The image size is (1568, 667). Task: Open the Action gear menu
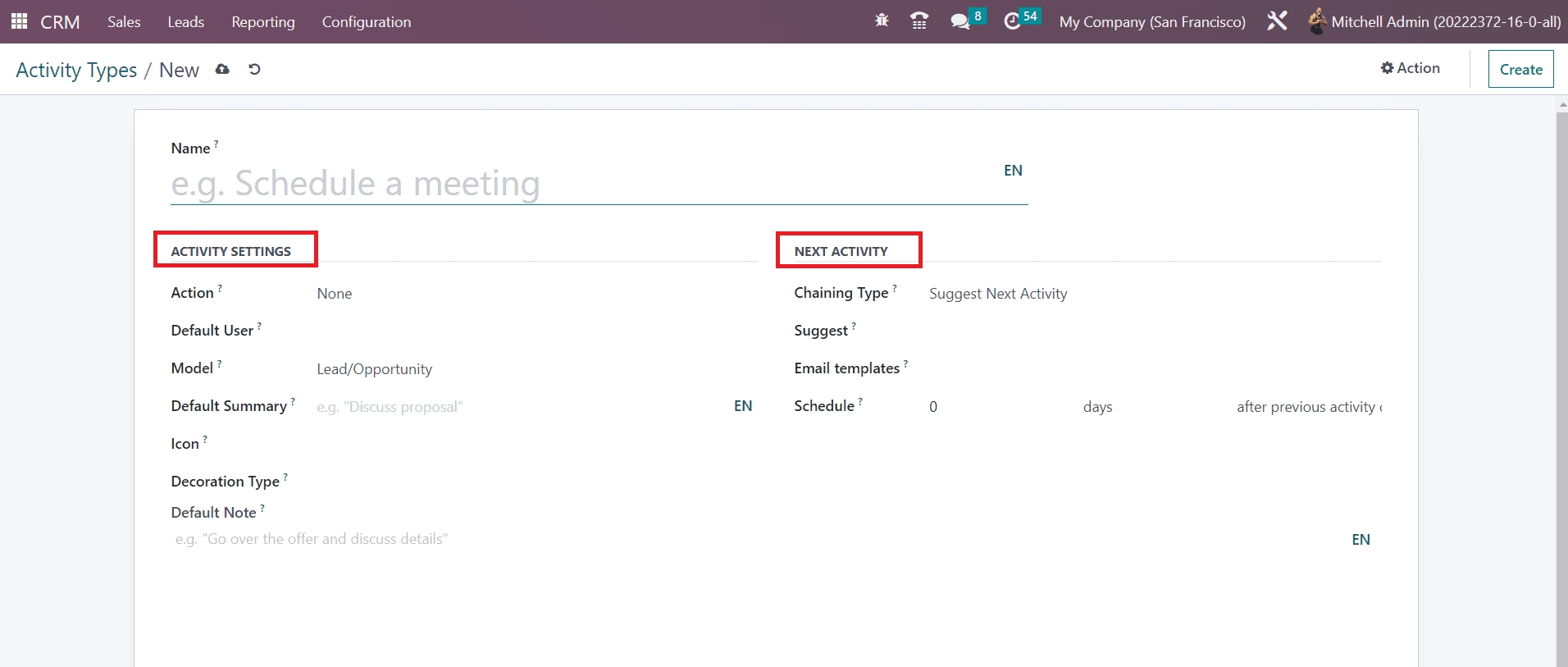(x=1410, y=68)
